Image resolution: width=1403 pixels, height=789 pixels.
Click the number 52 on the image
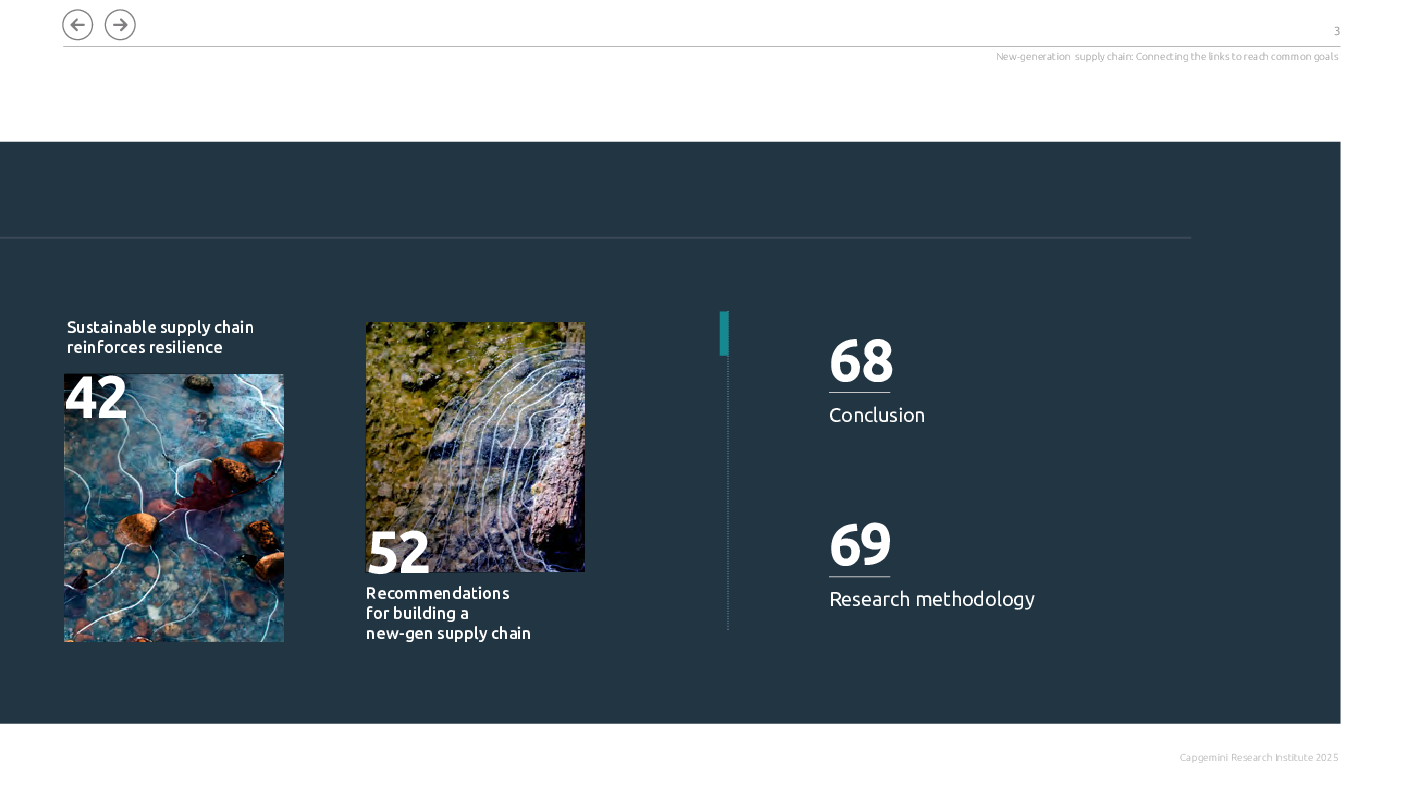click(x=398, y=553)
